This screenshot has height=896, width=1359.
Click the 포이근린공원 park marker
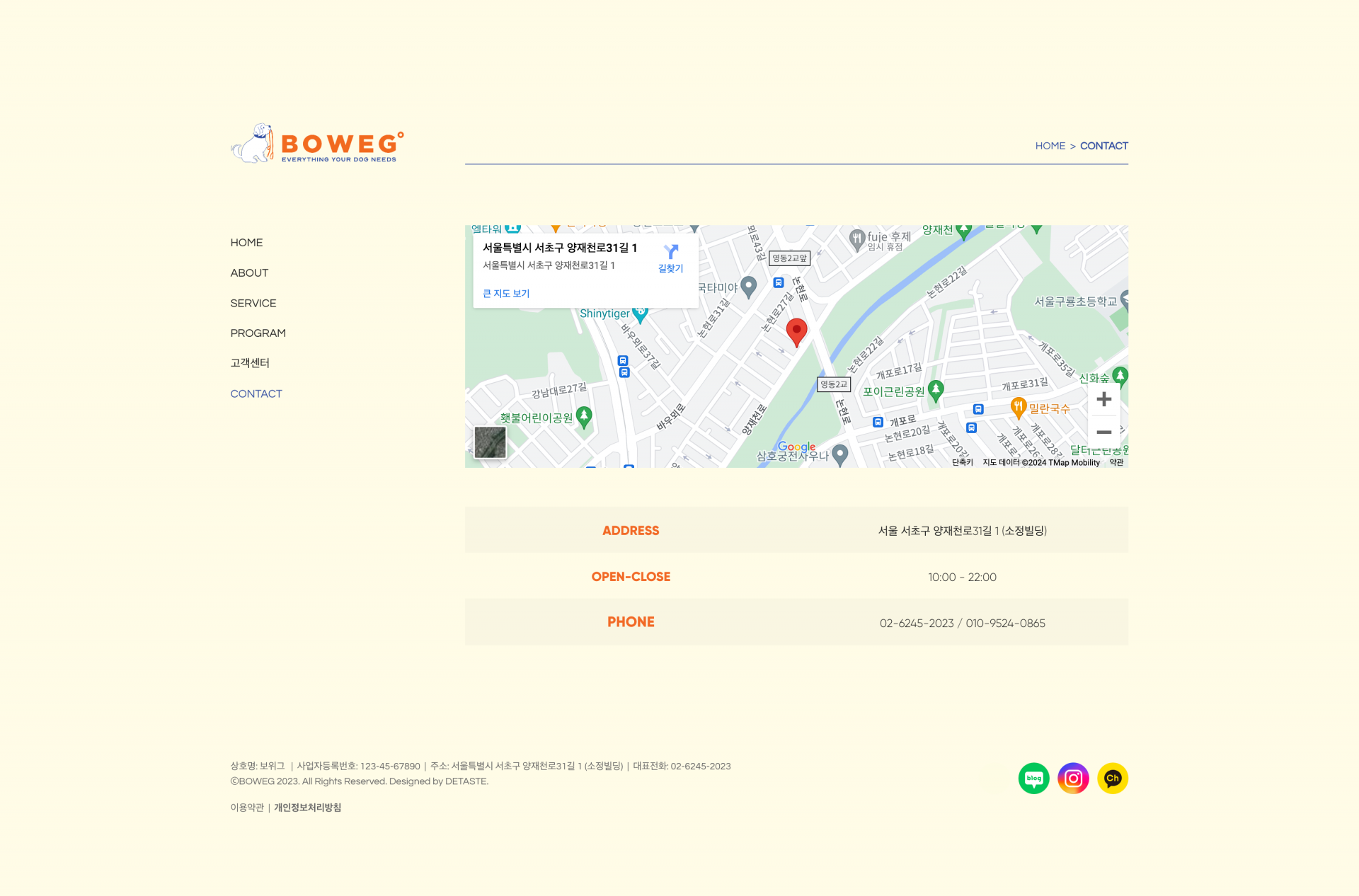936,390
